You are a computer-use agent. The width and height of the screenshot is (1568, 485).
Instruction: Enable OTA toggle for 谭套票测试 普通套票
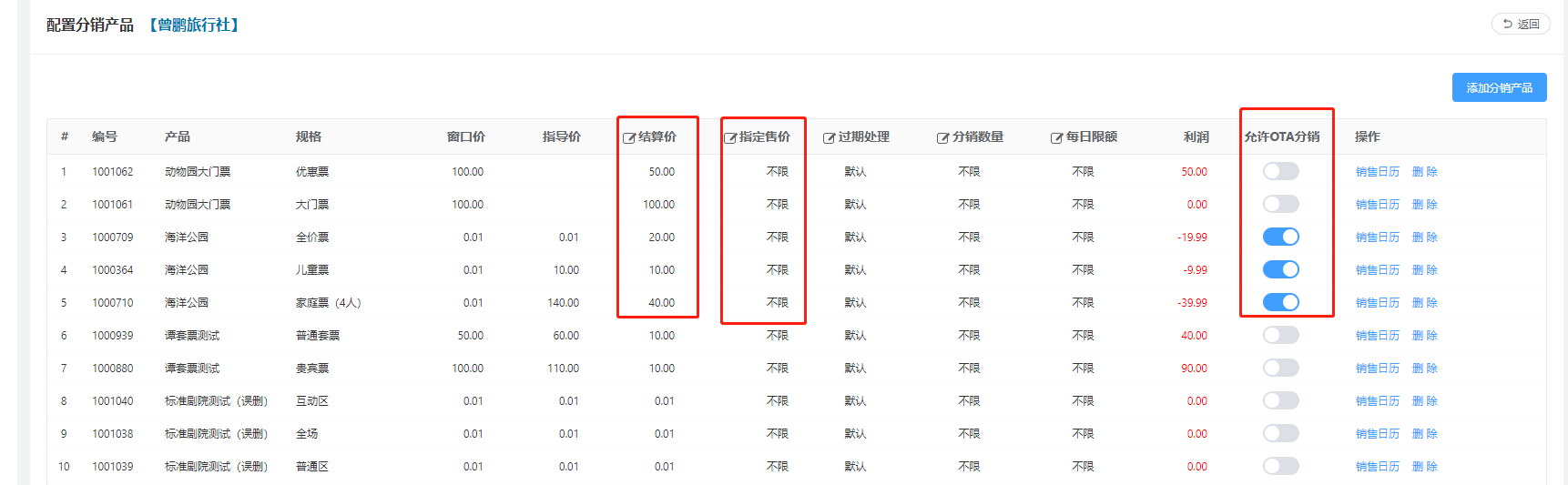1280,336
